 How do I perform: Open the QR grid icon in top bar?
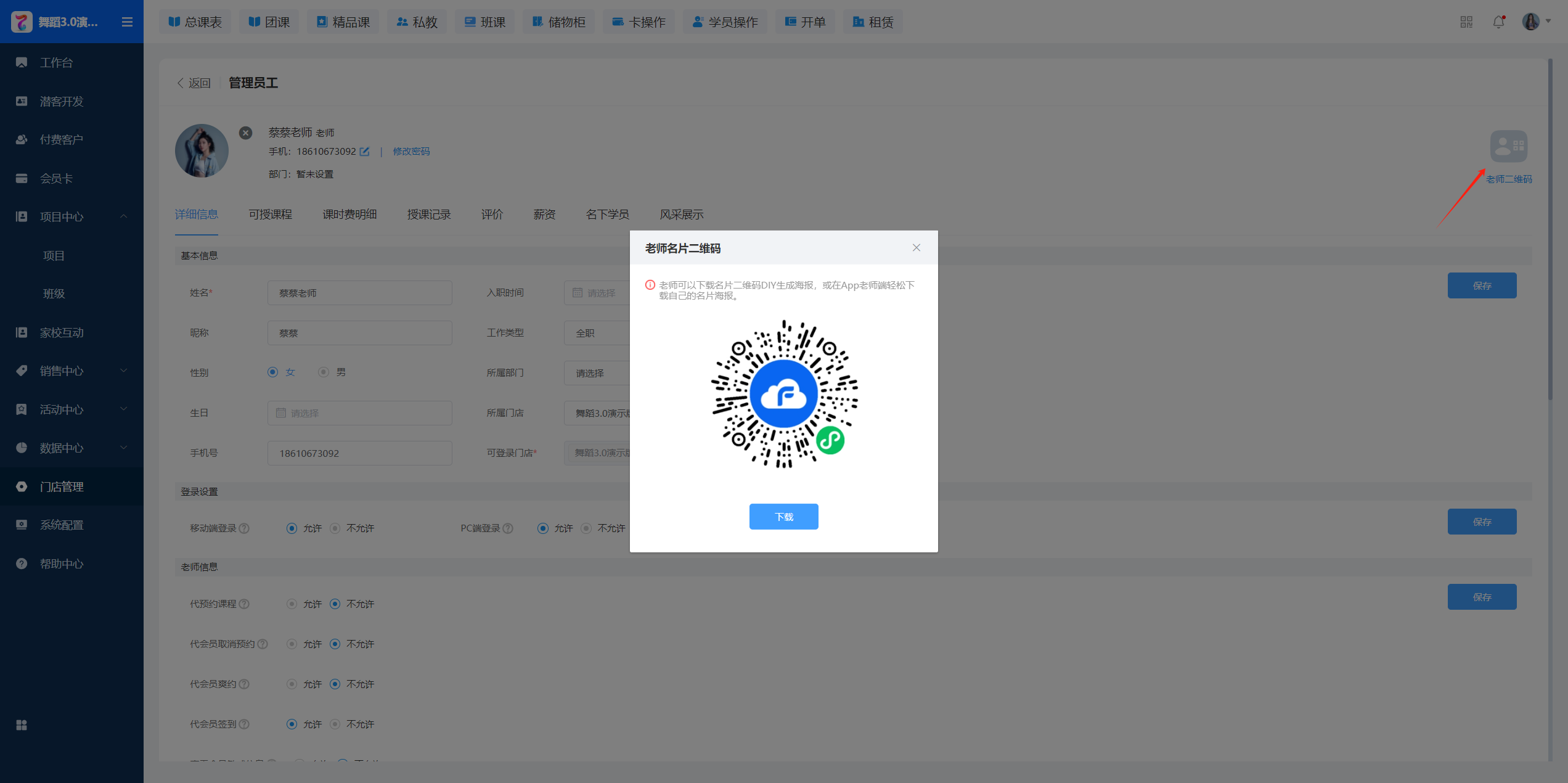[1466, 22]
